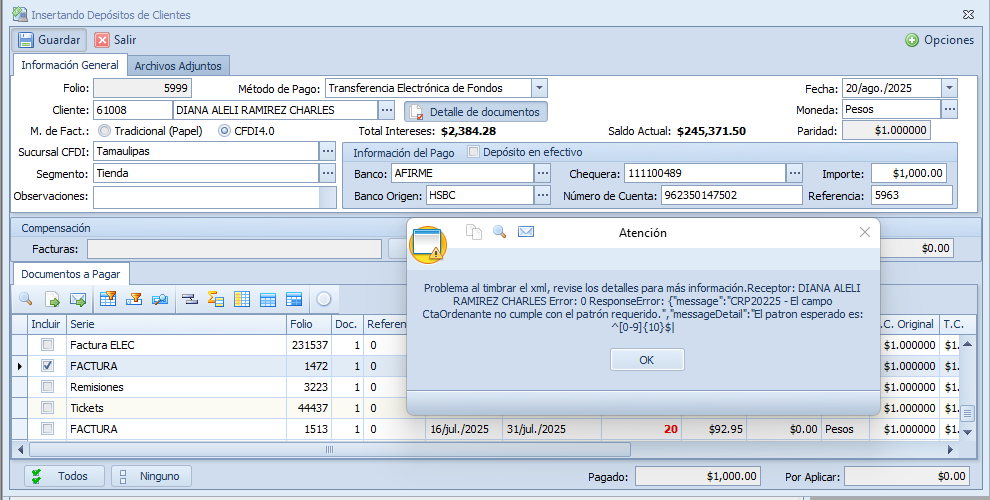Click the grouping hierarchy icon

pyautogui.click(x=189, y=299)
